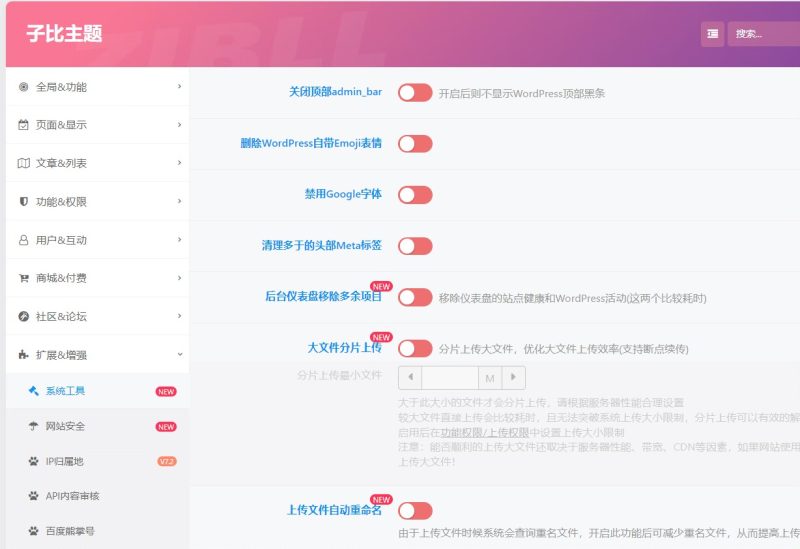Screen dimensions: 800x549
Task: Expand 页面&显示 chevron arrow
Action: point(180,124)
